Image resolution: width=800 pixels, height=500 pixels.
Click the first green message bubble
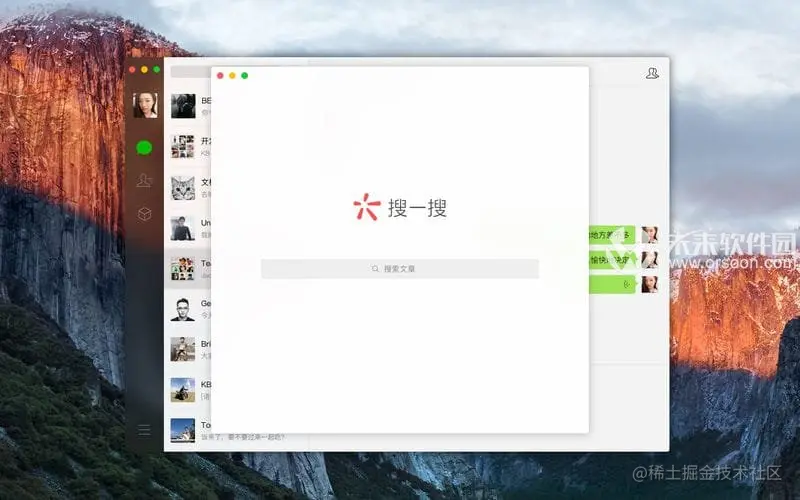tap(612, 235)
